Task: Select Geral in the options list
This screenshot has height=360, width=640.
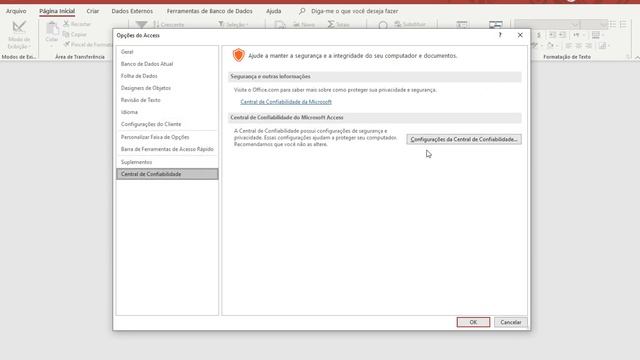Action: (167, 52)
